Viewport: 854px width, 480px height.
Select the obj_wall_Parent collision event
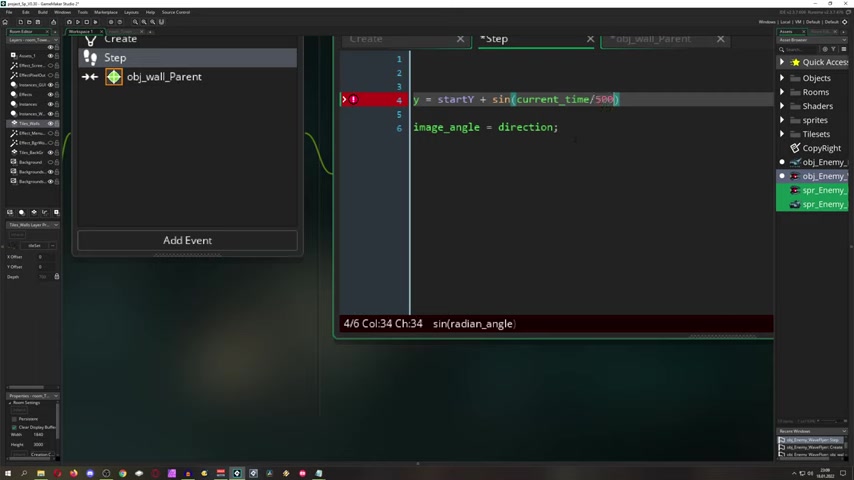coord(188,77)
